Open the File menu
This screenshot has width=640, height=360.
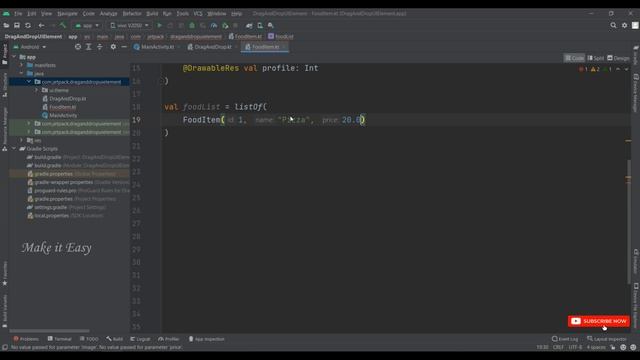[x=18, y=13]
